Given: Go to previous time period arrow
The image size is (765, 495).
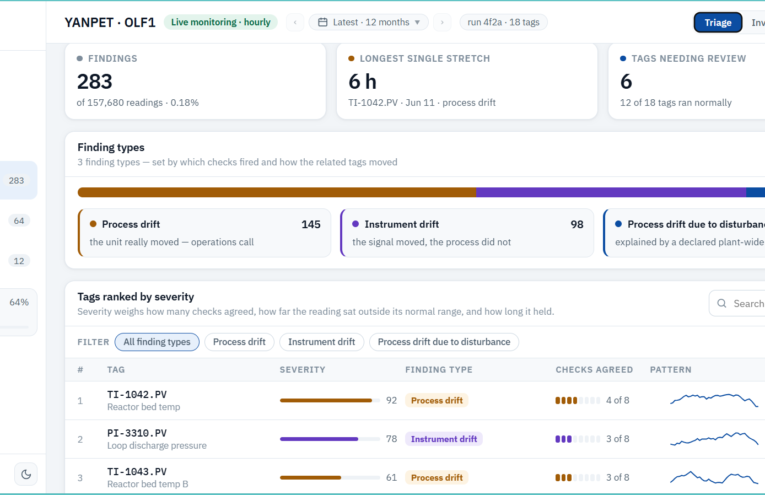Looking at the screenshot, I should pyautogui.click(x=295, y=22).
